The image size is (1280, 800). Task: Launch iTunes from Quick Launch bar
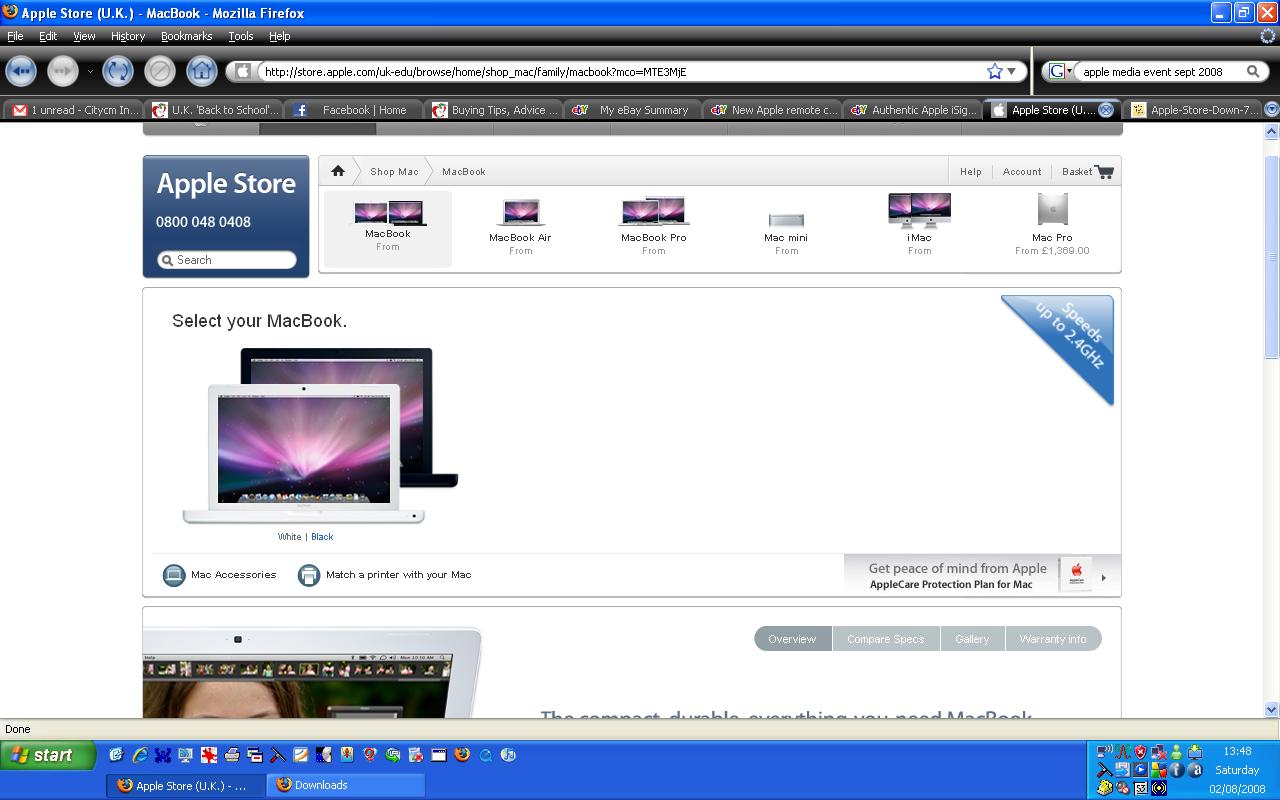coord(508,755)
